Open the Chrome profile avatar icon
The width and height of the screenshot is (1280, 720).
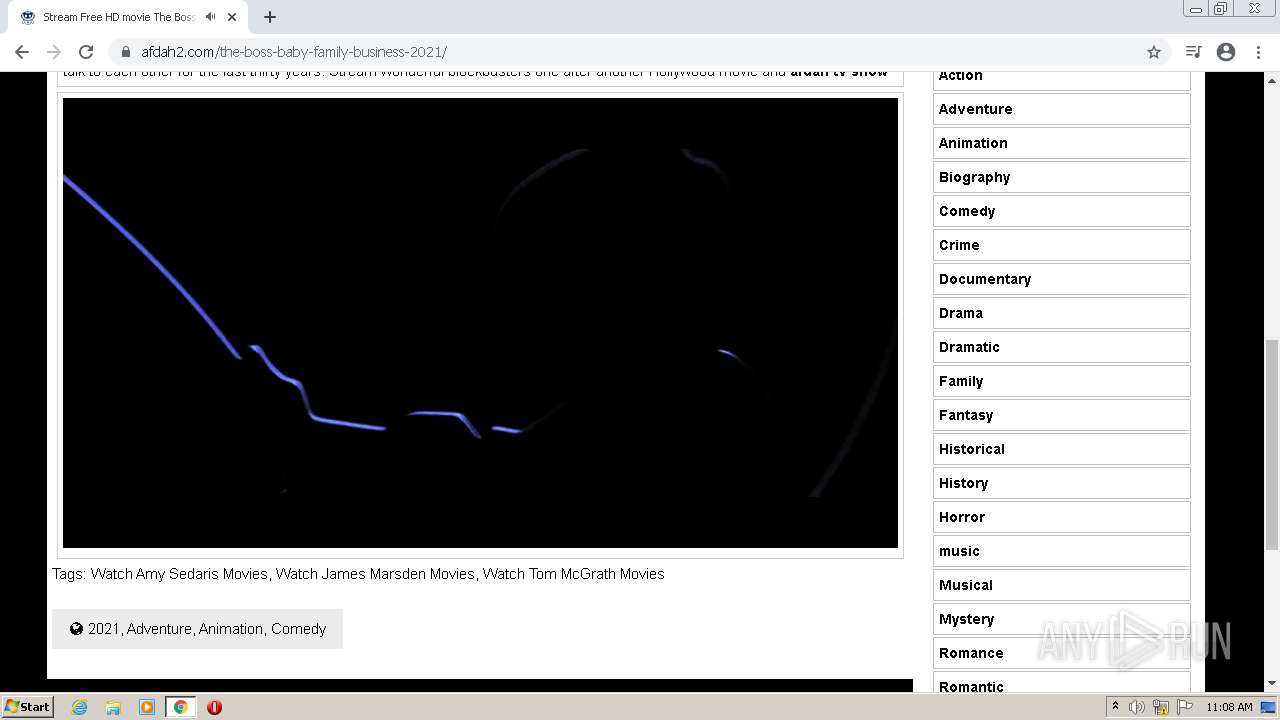1226,52
